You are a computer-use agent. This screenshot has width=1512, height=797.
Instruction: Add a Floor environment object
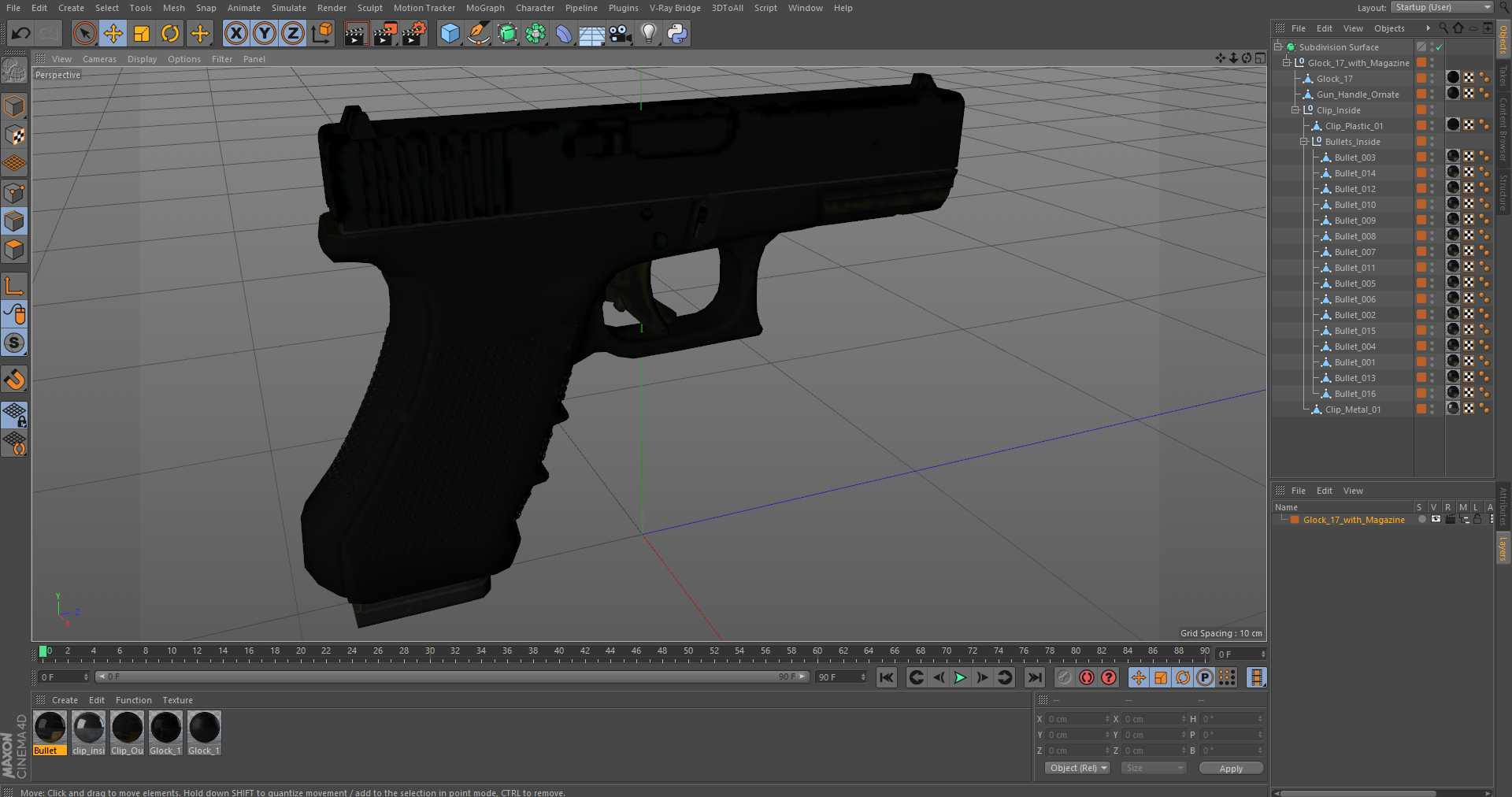point(591,33)
